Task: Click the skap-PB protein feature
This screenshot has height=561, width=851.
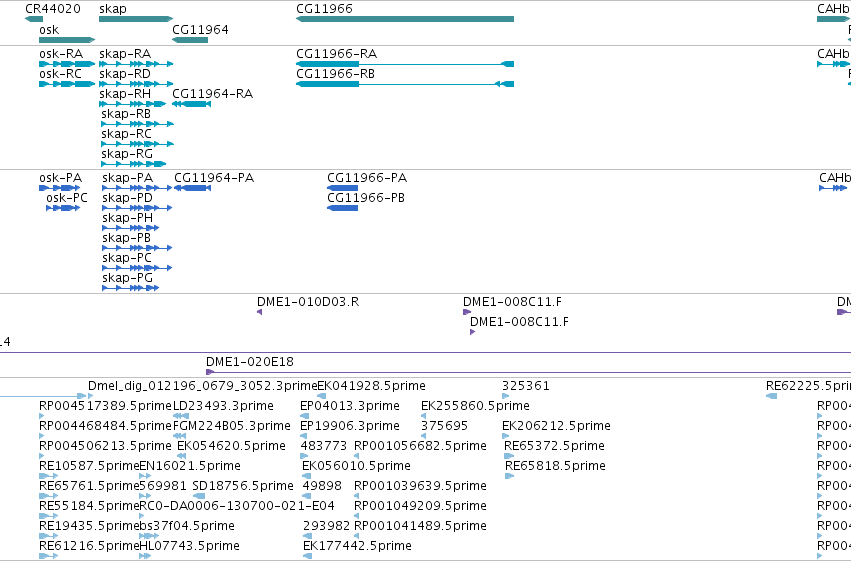Action: pos(137,248)
